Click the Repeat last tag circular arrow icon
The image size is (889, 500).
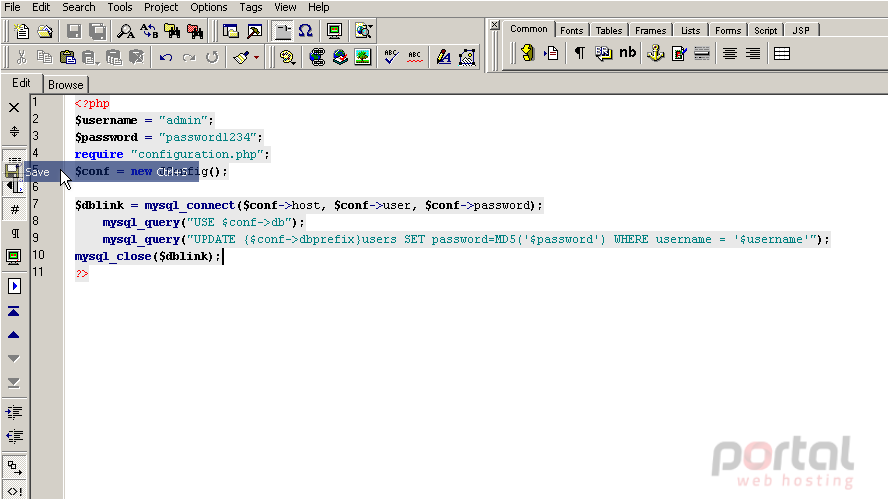click(x=212, y=57)
